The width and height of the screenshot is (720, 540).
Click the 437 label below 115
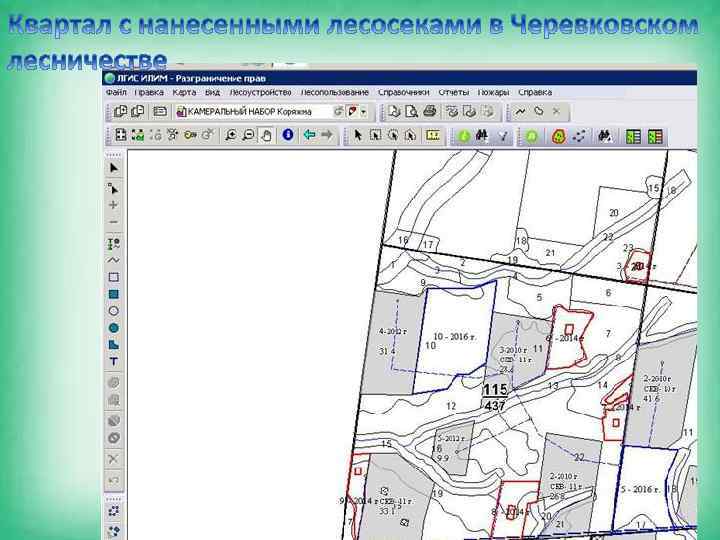coord(495,405)
